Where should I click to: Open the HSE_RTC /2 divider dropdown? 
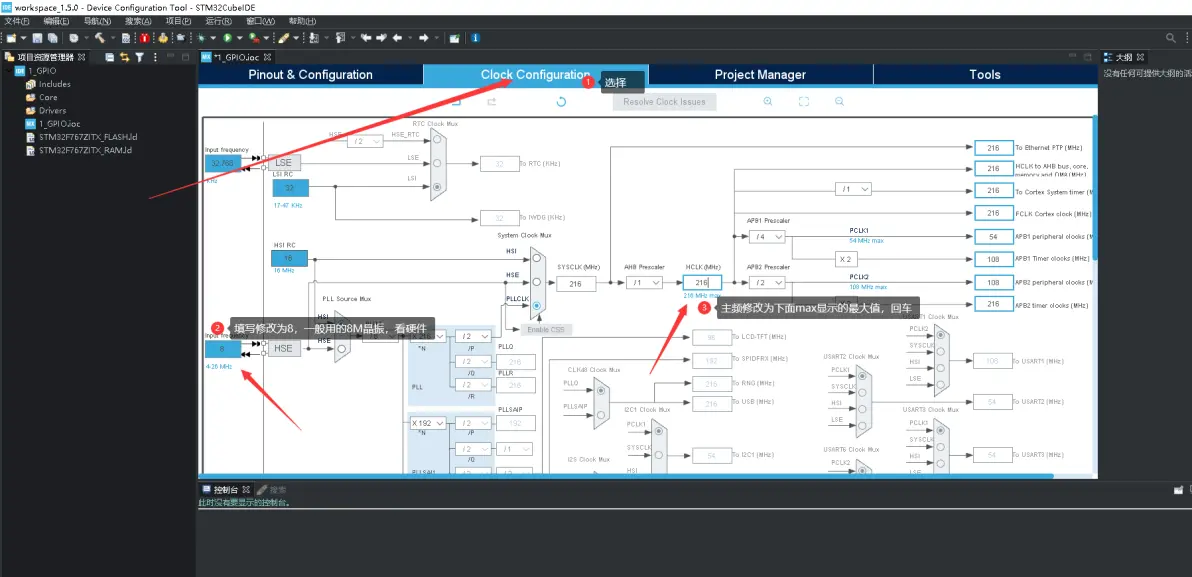(365, 141)
